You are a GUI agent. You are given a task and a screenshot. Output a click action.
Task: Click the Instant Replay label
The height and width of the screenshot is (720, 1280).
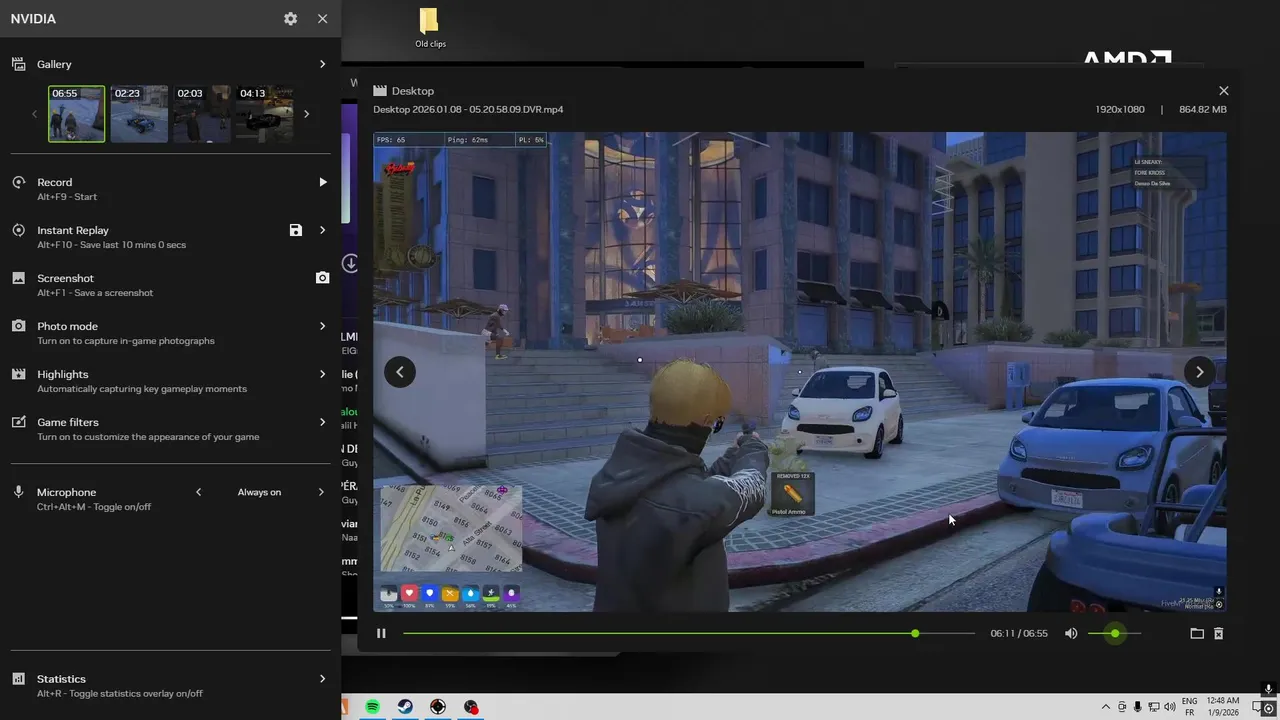[x=73, y=230]
